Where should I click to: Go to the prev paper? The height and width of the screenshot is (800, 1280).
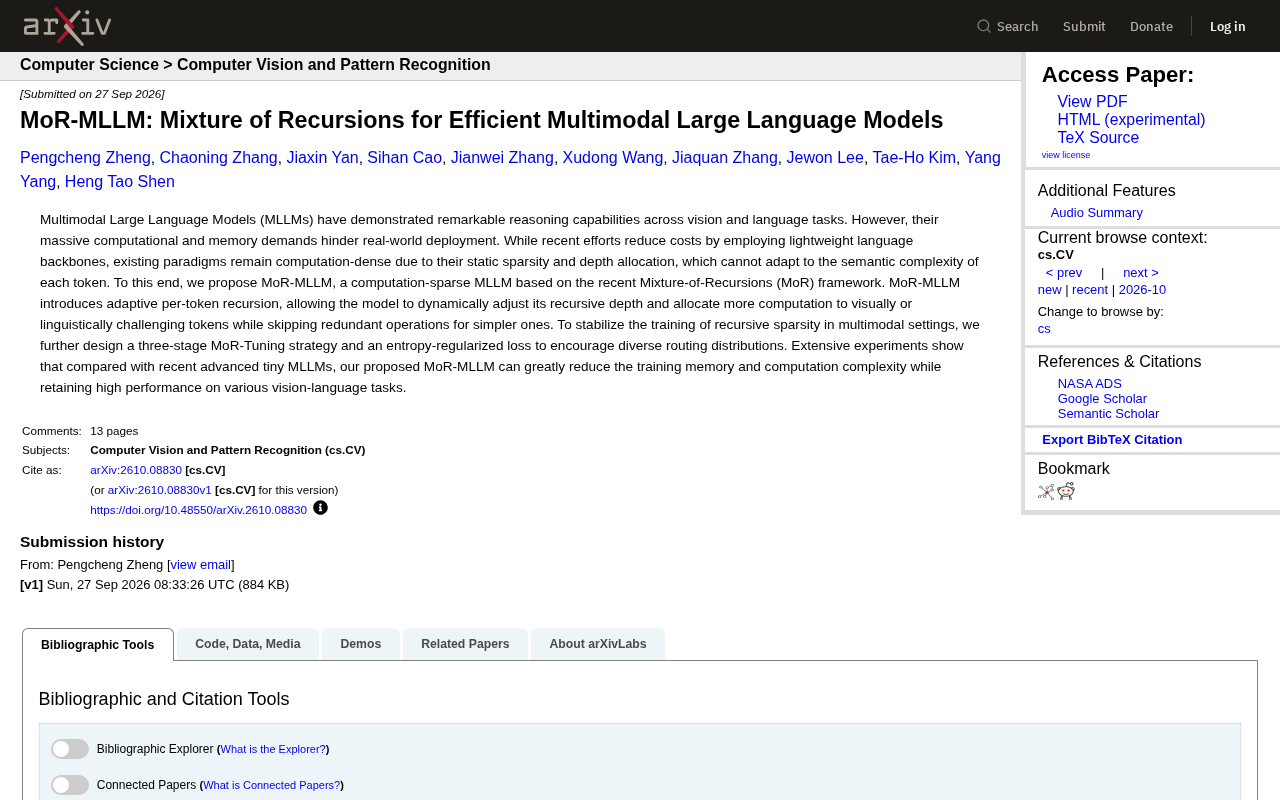click(x=1064, y=273)
